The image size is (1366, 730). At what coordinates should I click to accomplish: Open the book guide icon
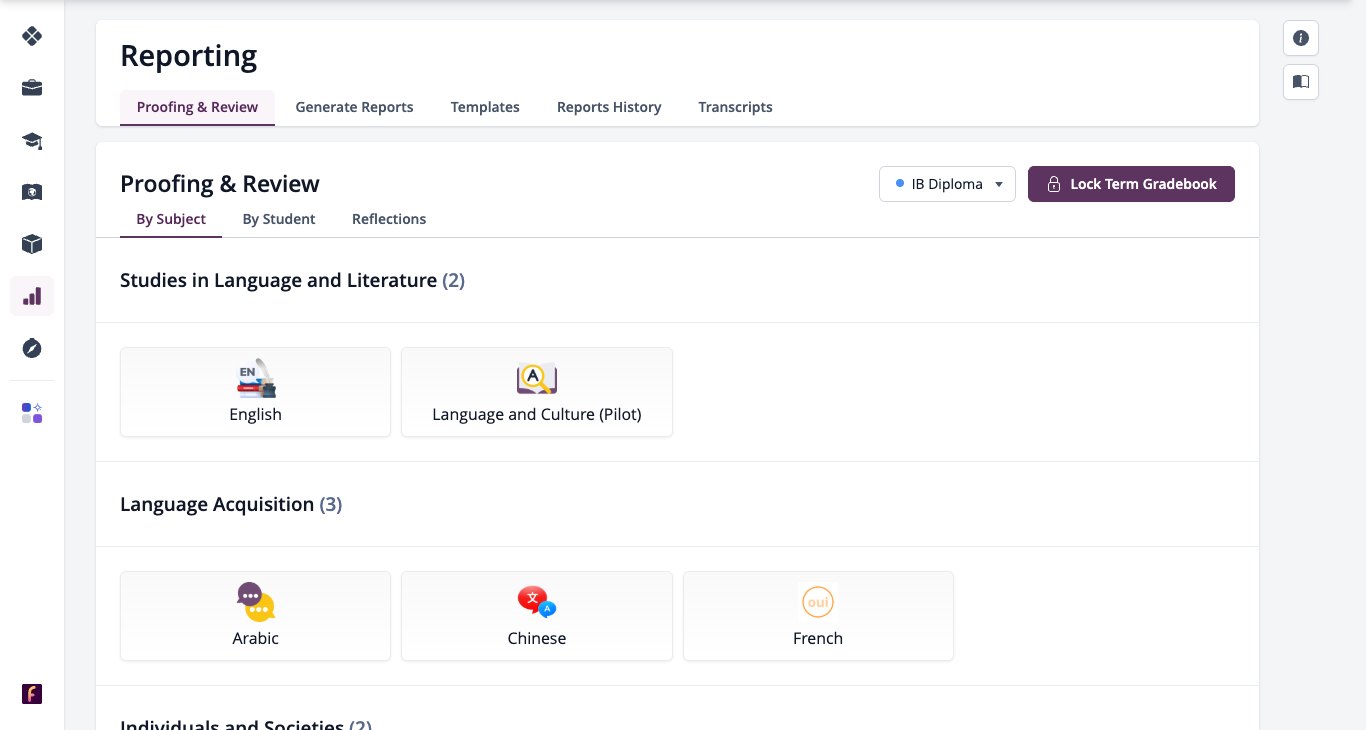coord(1301,82)
